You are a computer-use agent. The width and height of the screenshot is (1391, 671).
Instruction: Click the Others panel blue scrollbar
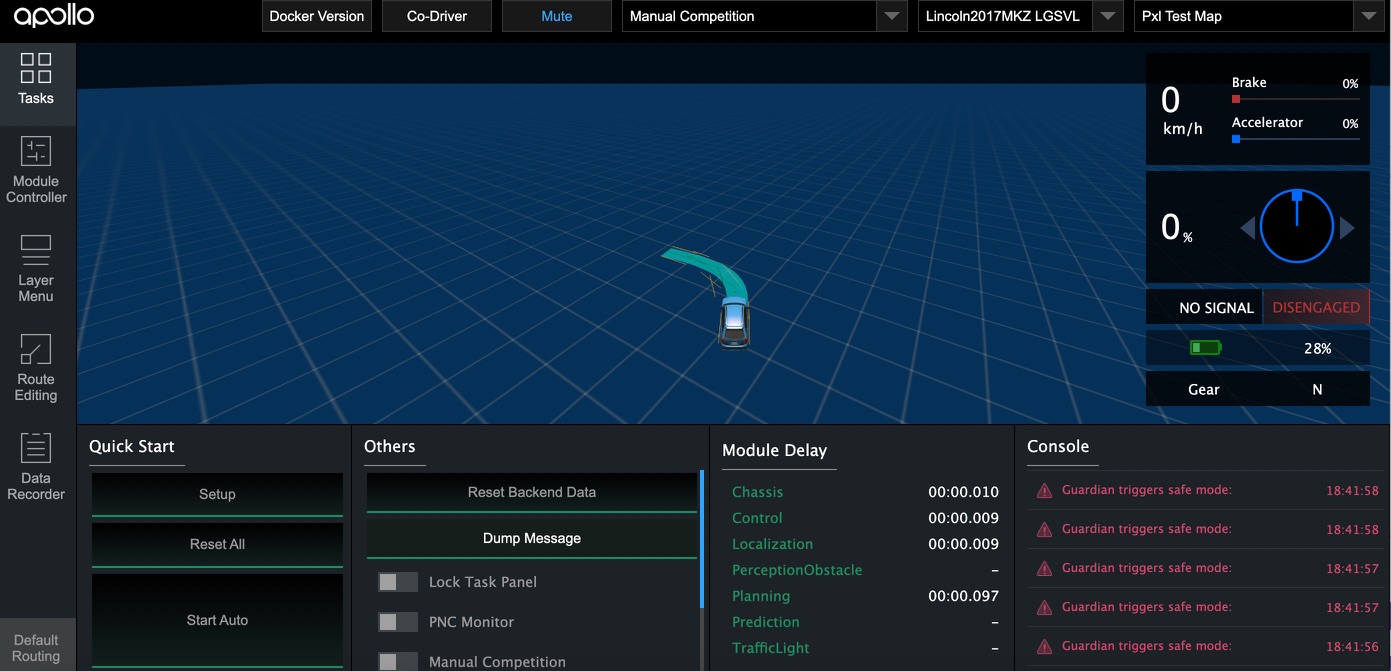click(702, 538)
